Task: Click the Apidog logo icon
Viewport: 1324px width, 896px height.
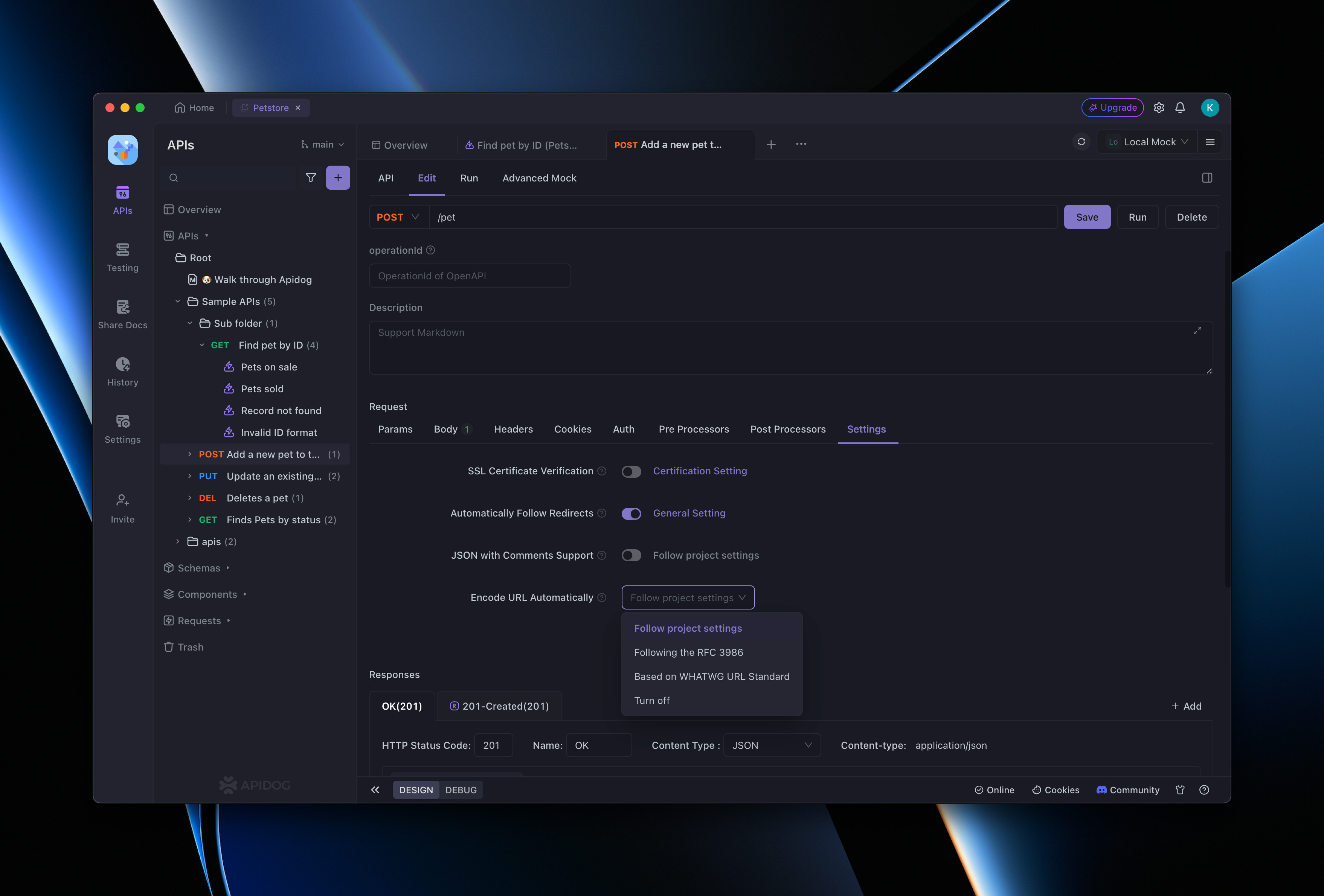Action: click(x=122, y=150)
